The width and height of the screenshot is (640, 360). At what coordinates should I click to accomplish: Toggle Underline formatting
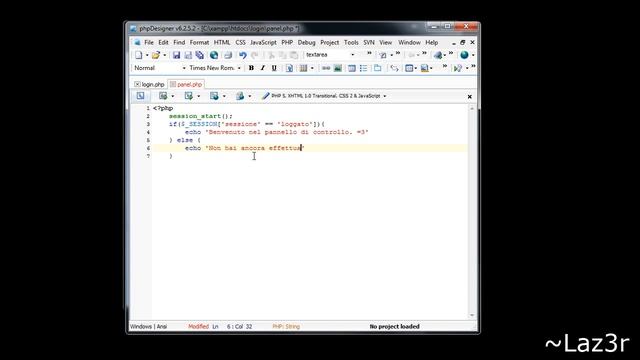[x=274, y=68]
